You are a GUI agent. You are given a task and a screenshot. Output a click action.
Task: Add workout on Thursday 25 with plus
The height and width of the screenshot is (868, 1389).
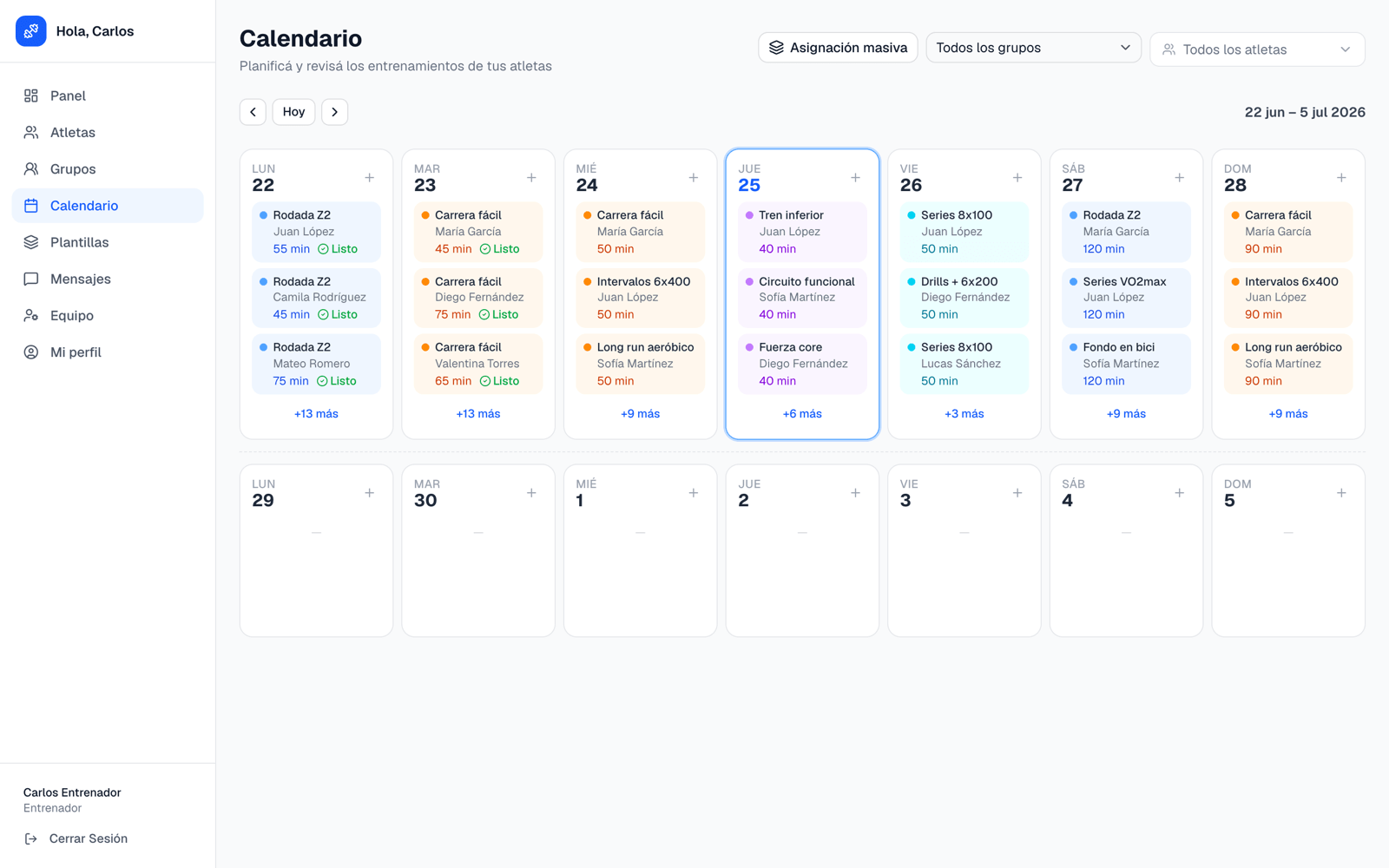pyautogui.click(x=855, y=178)
